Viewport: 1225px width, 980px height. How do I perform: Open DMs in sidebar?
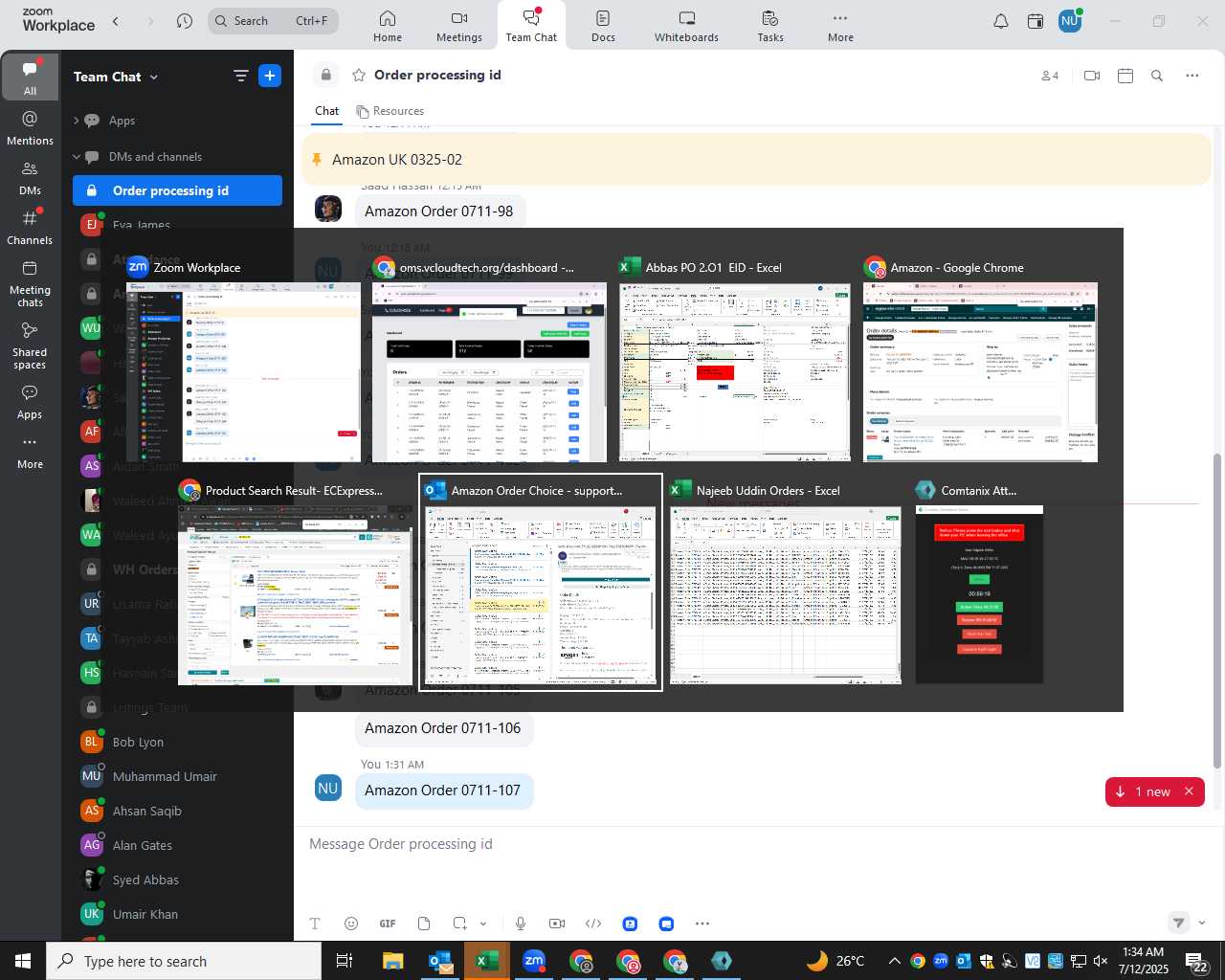pyautogui.click(x=30, y=178)
